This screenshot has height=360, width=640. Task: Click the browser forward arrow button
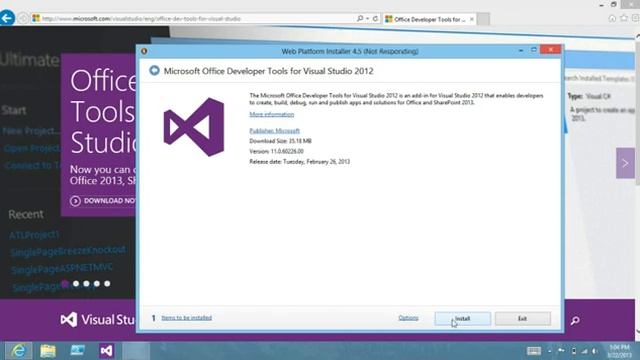(x=23, y=18)
